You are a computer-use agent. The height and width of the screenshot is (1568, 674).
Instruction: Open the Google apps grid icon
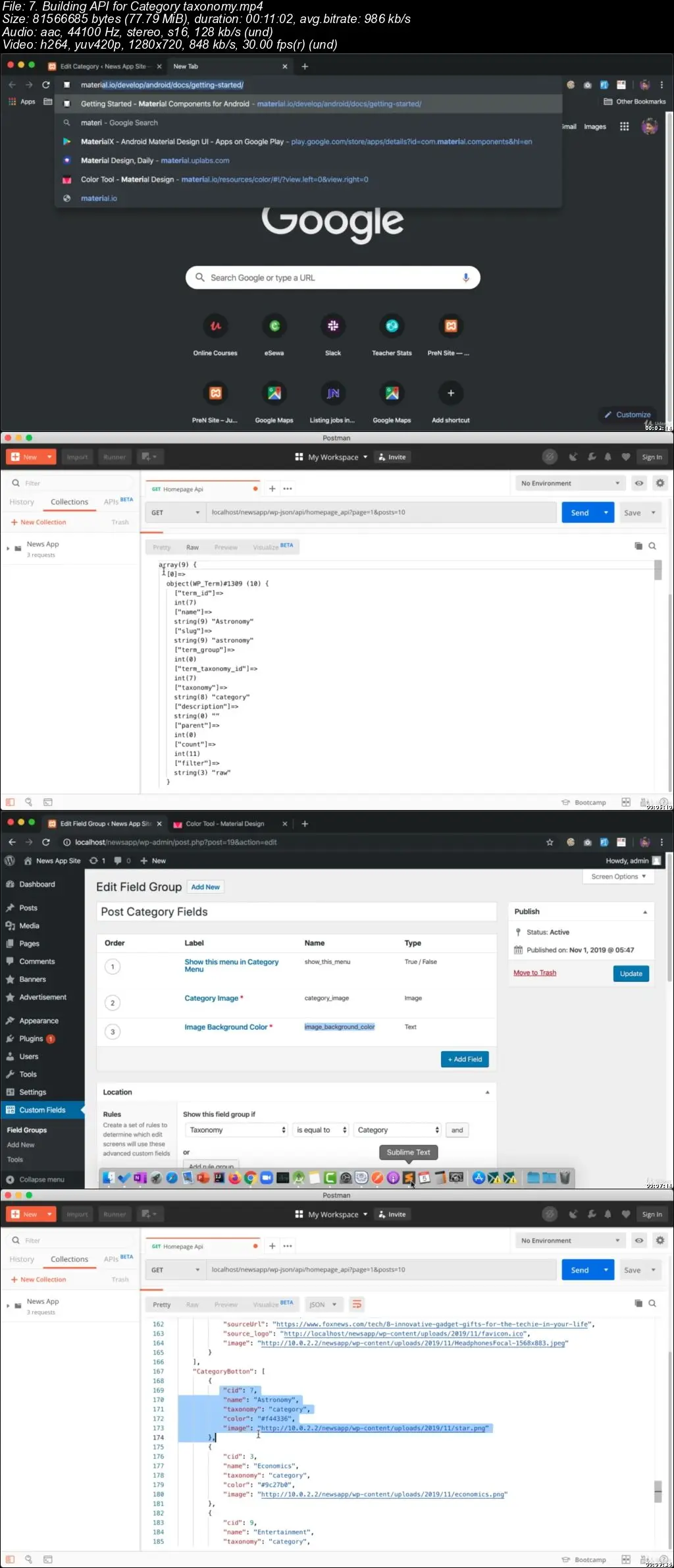(x=624, y=126)
